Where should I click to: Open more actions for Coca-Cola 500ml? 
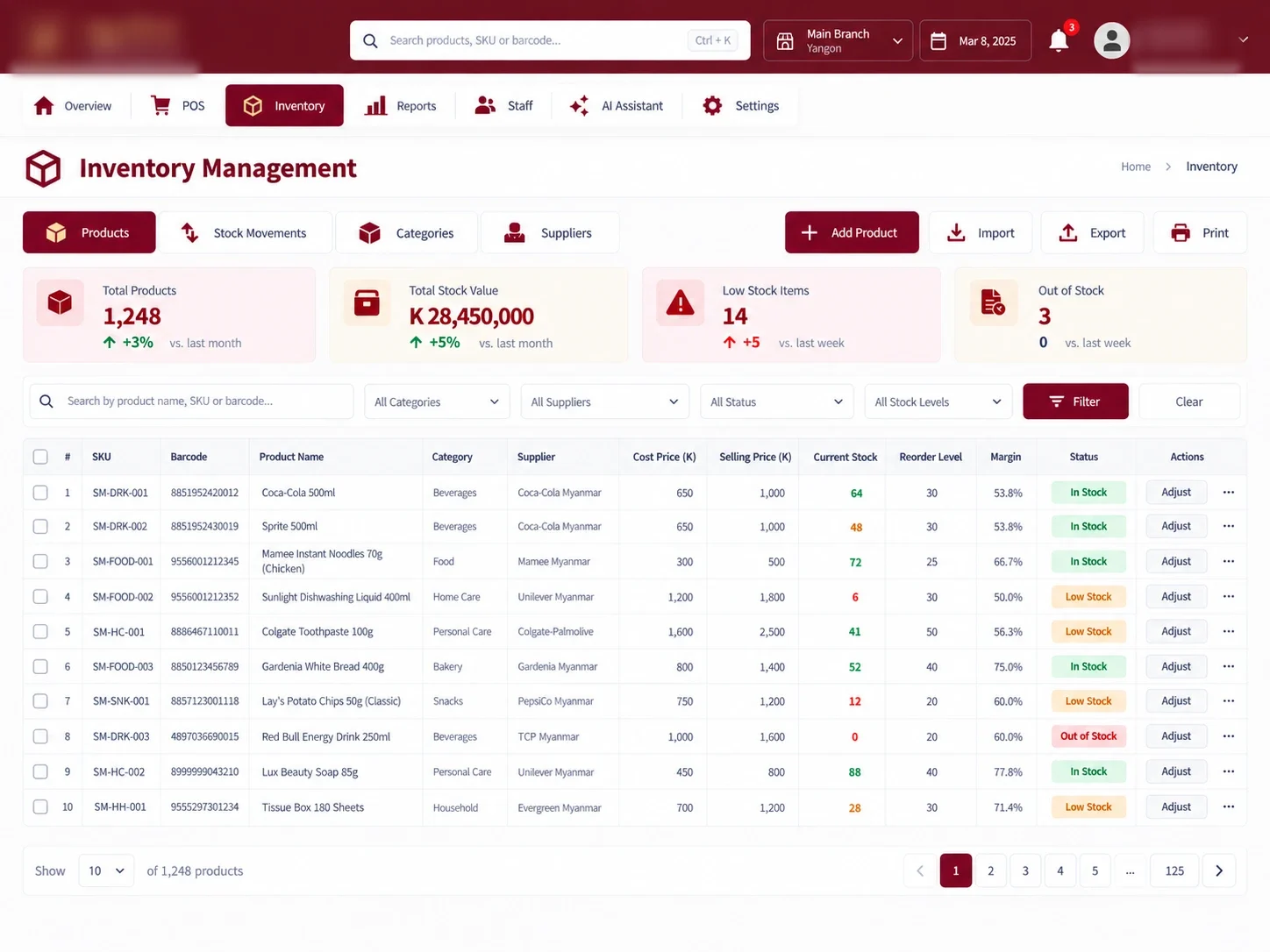pyautogui.click(x=1229, y=493)
